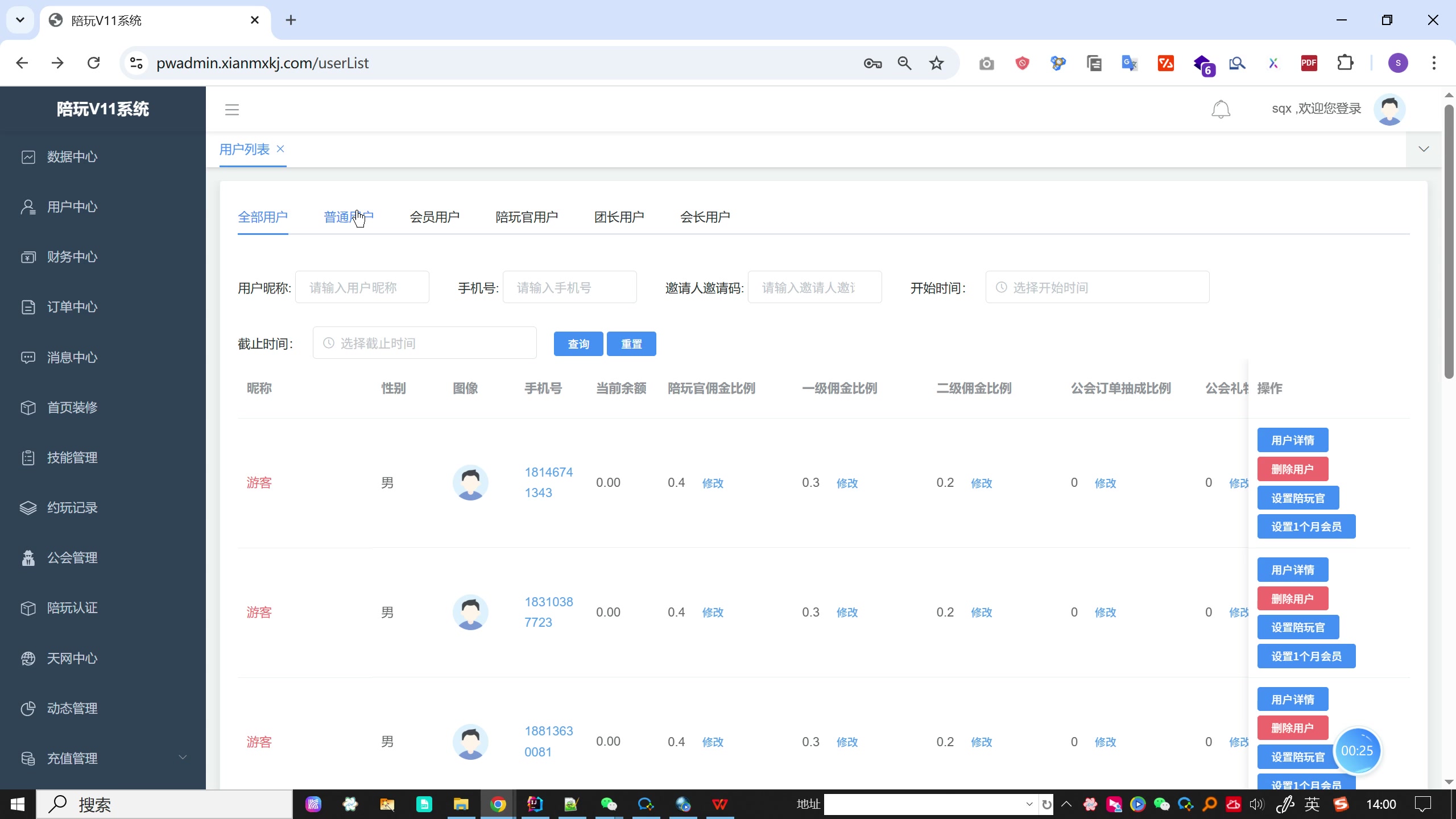Open WeChat from the taskbar
This screenshot has width=1456, height=819.
pyautogui.click(x=609, y=804)
